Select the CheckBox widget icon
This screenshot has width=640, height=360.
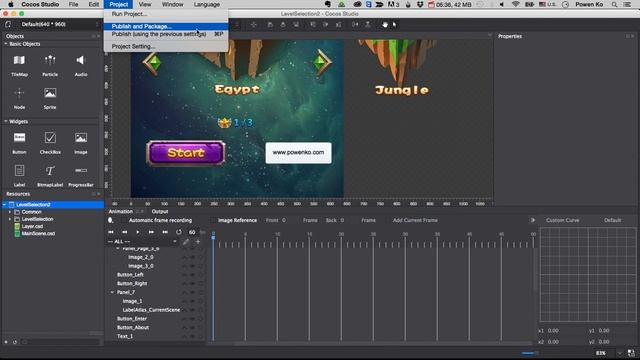pyautogui.click(x=50, y=138)
